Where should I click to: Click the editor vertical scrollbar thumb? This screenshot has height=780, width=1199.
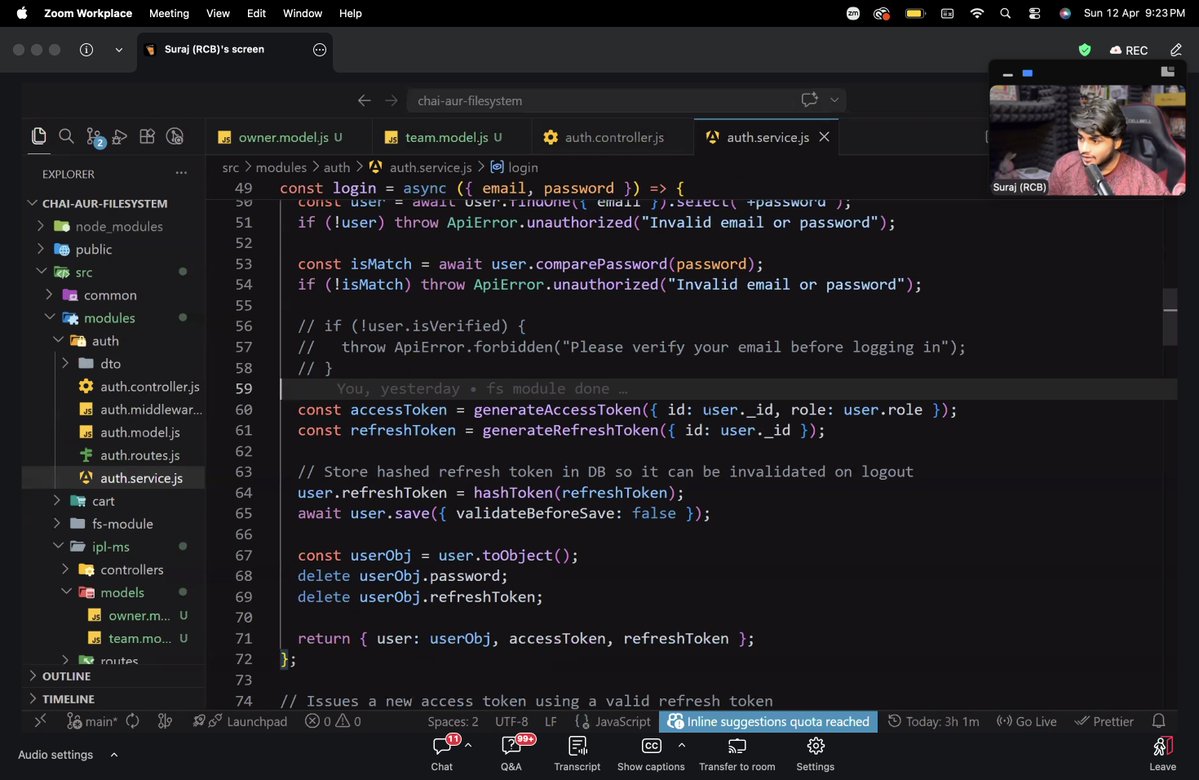pos(1170,317)
